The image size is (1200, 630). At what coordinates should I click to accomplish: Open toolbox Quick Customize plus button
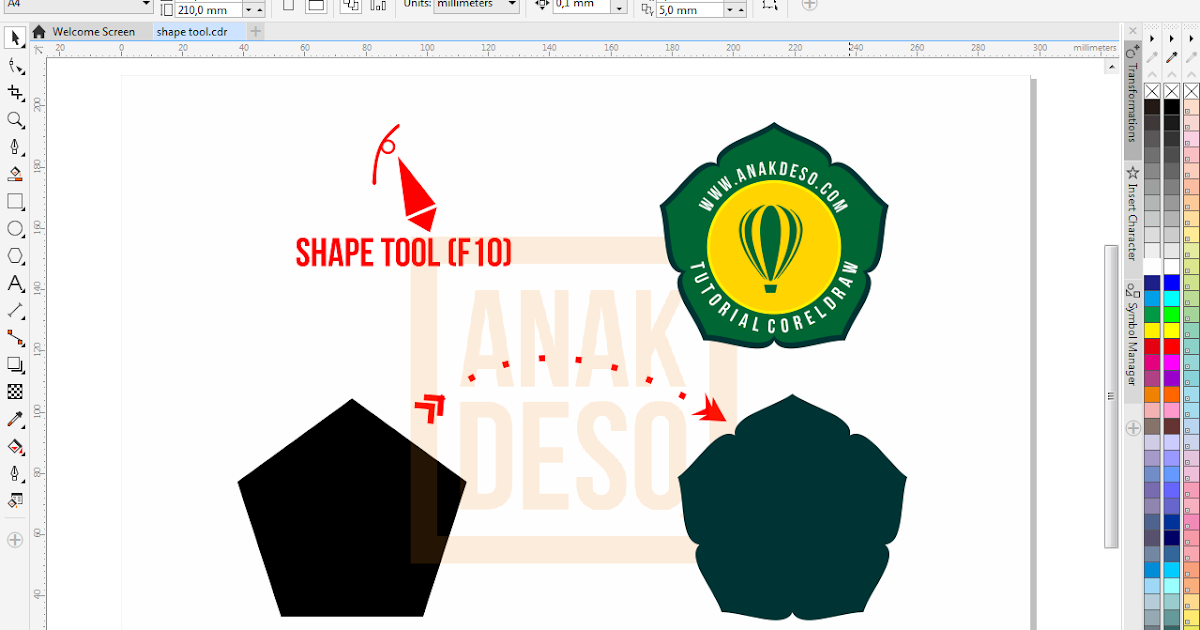[x=15, y=540]
